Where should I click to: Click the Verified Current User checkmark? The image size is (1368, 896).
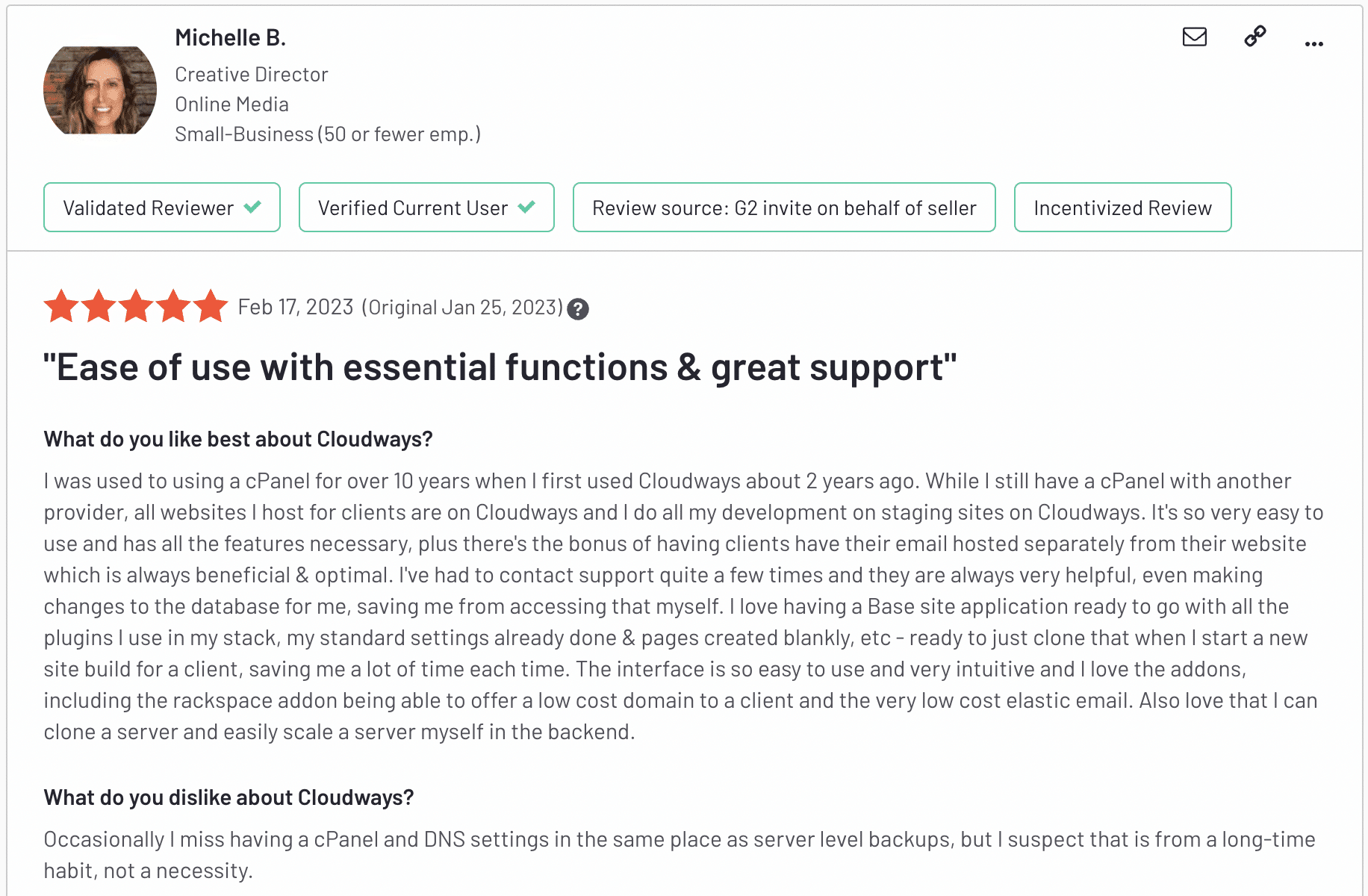(526, 207)
